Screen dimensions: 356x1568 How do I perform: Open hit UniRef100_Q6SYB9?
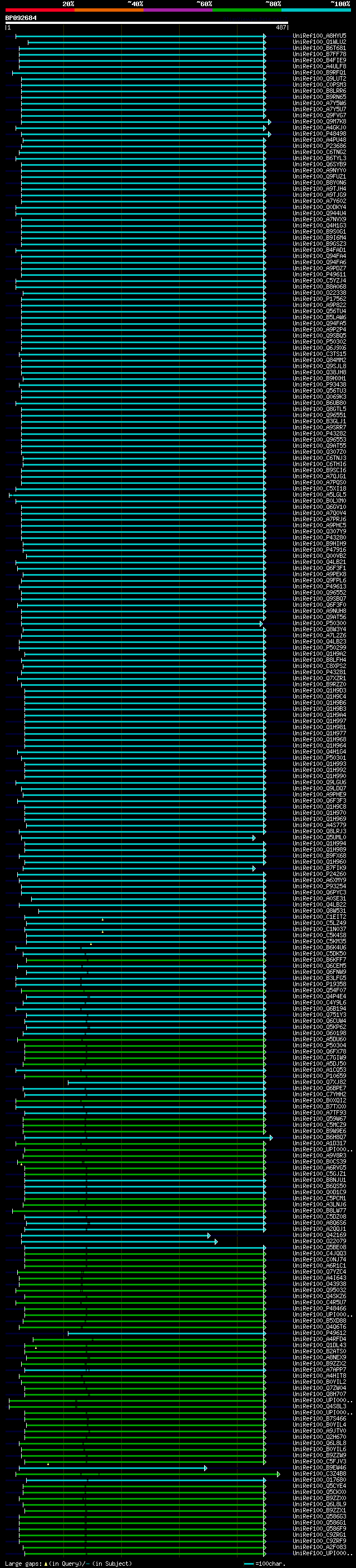pos(319,164)
